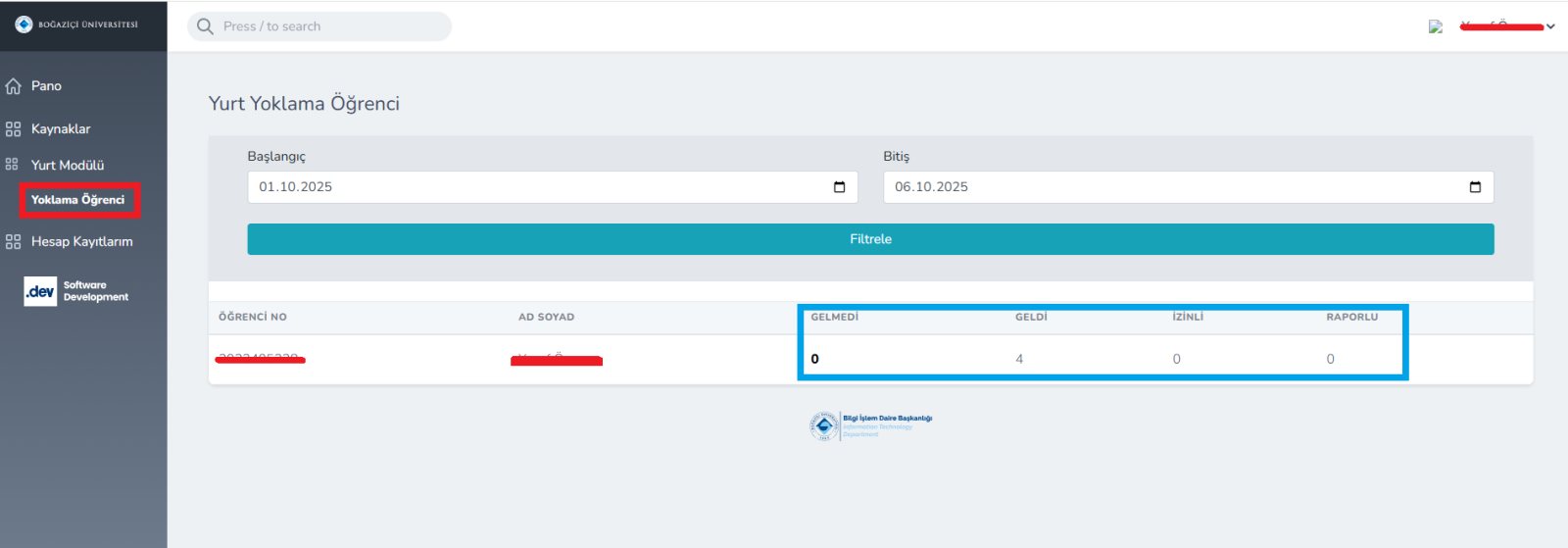Click the search magnifier icon
This screenshot has height=548, width=1568.
pyautogui.click(x=205, y=26)
